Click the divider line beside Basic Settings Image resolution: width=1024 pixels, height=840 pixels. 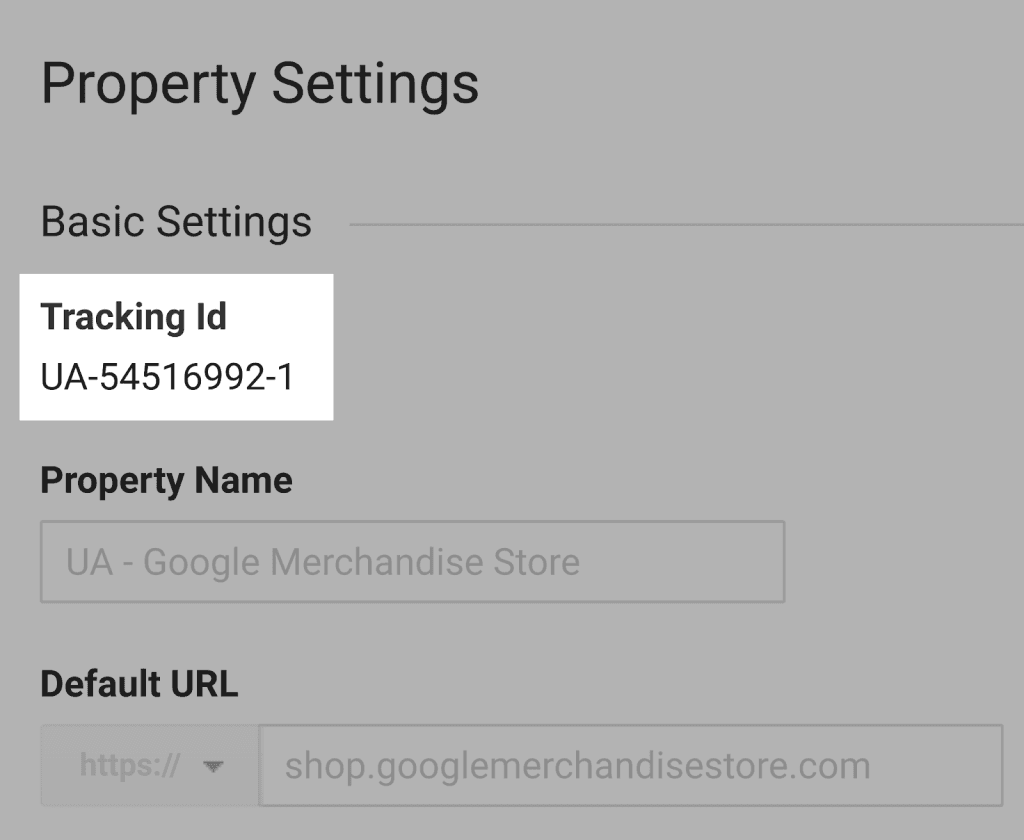(686, 225)
